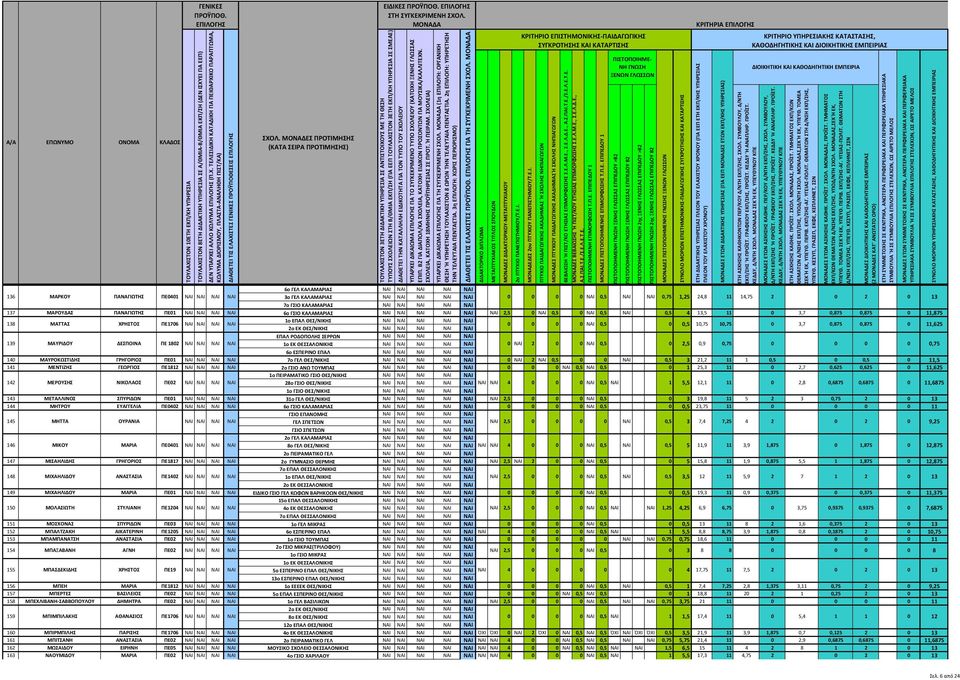
Task: Click school cell '2ο Γ/ΣΙΟ ΜΙΚΡΑΣ(ΤΡΙΛΟΦΟΥ)'
Action: click(x=307, y=547)
